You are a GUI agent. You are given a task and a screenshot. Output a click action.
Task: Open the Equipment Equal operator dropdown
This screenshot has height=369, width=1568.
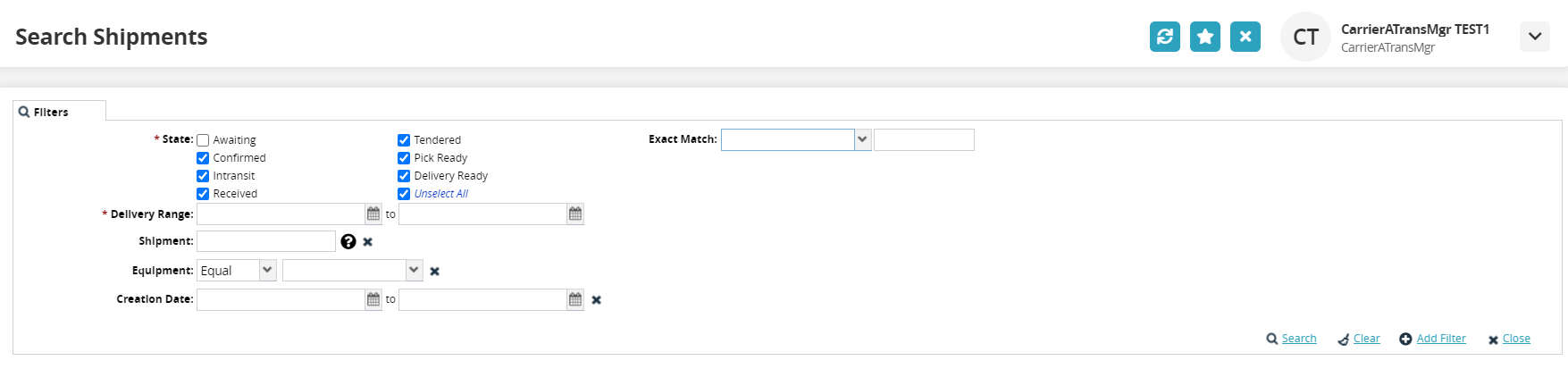pos(267,270)
